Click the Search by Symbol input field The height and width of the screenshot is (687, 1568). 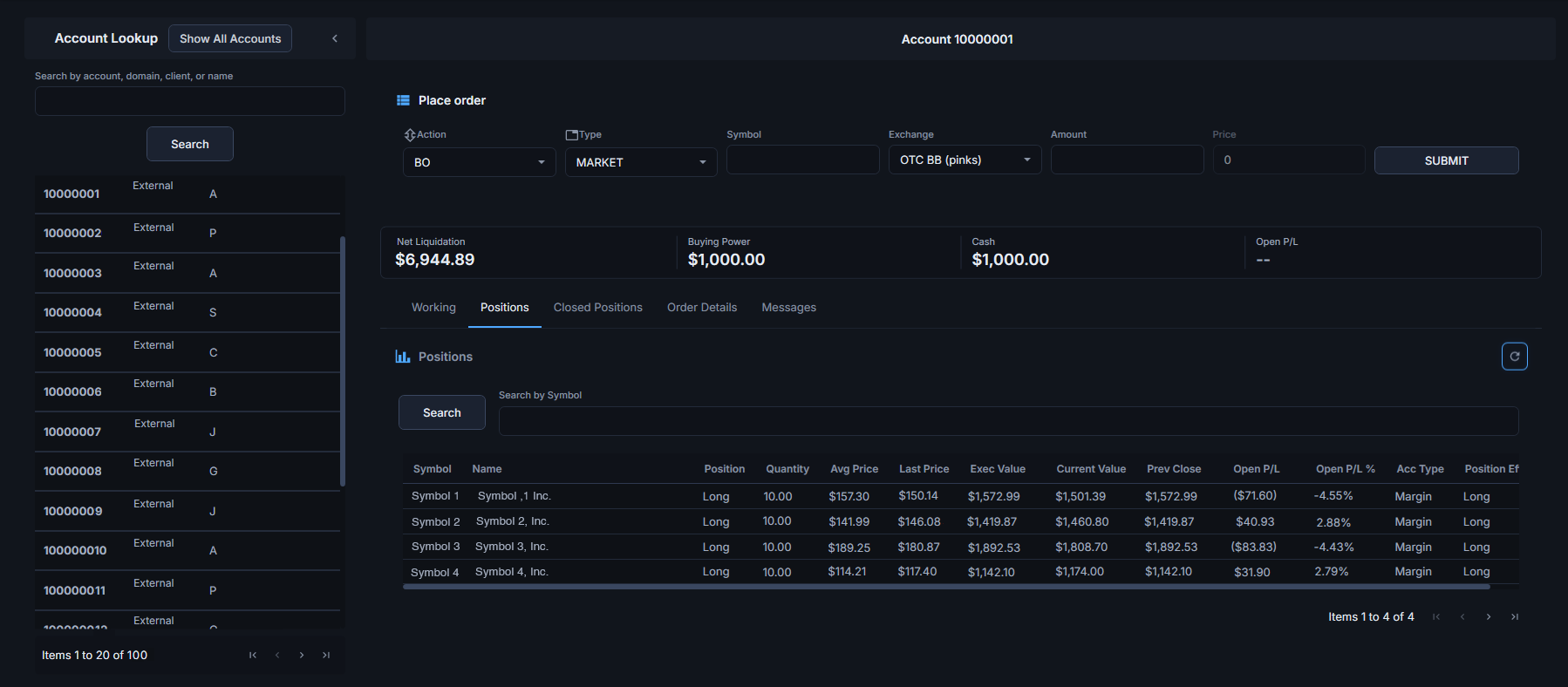(1009, 421)
